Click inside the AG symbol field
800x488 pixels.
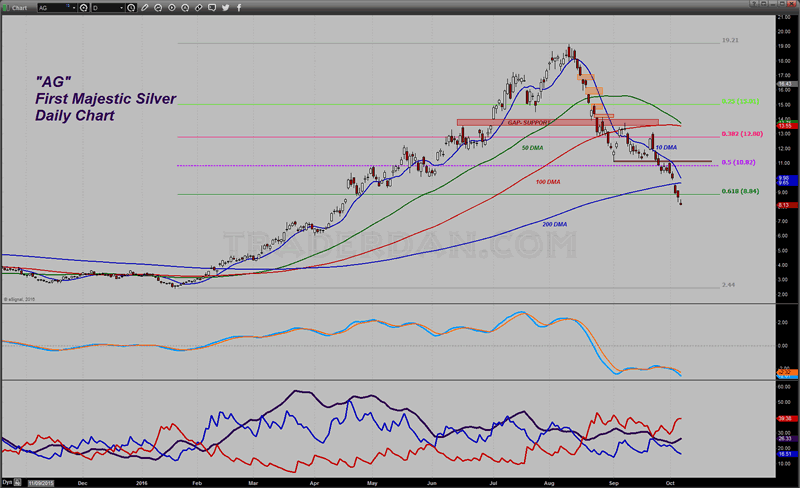pos(52,8)
